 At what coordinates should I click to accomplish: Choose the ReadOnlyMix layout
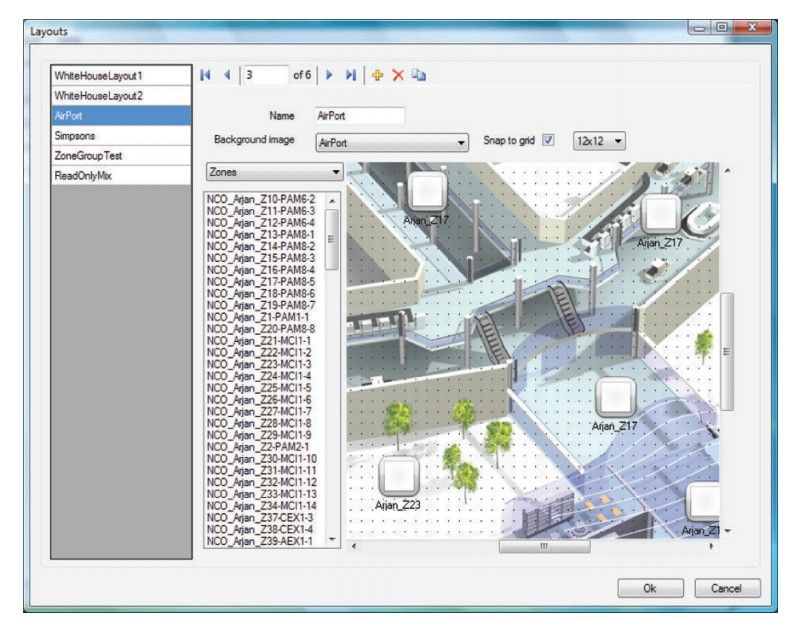(120, 174)
